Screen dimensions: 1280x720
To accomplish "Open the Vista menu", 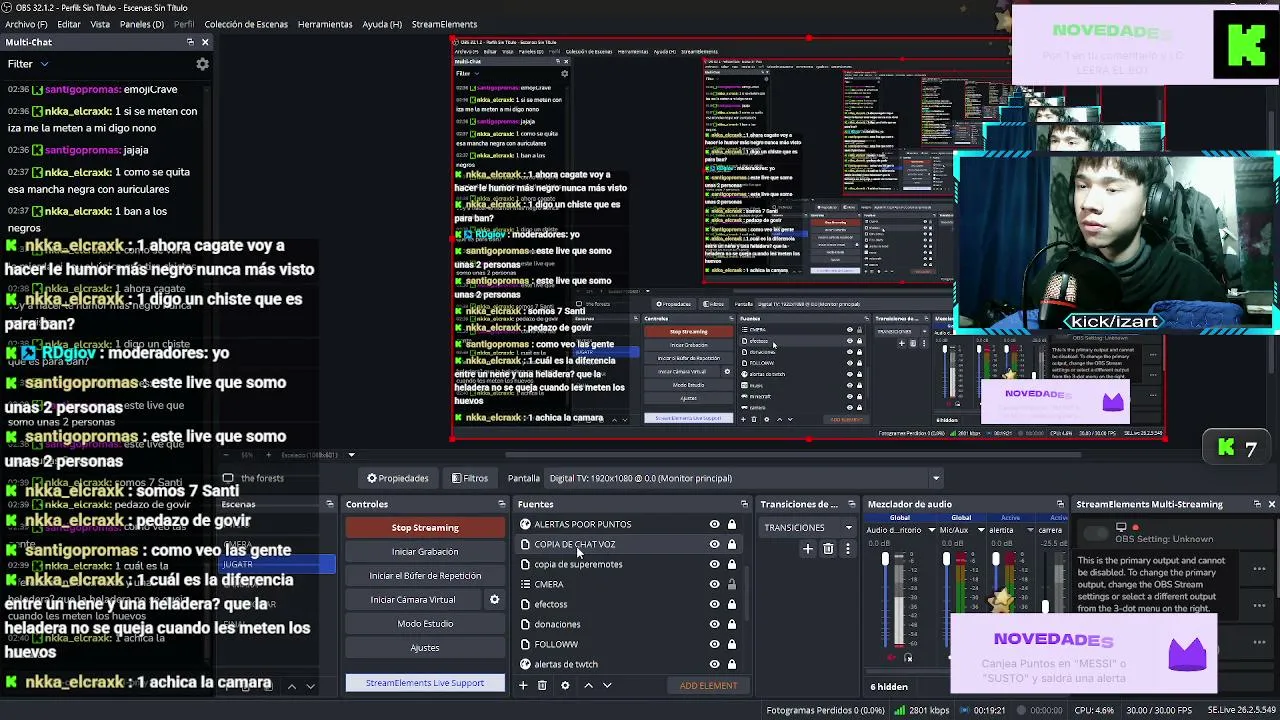I will [x=100, y=24].
